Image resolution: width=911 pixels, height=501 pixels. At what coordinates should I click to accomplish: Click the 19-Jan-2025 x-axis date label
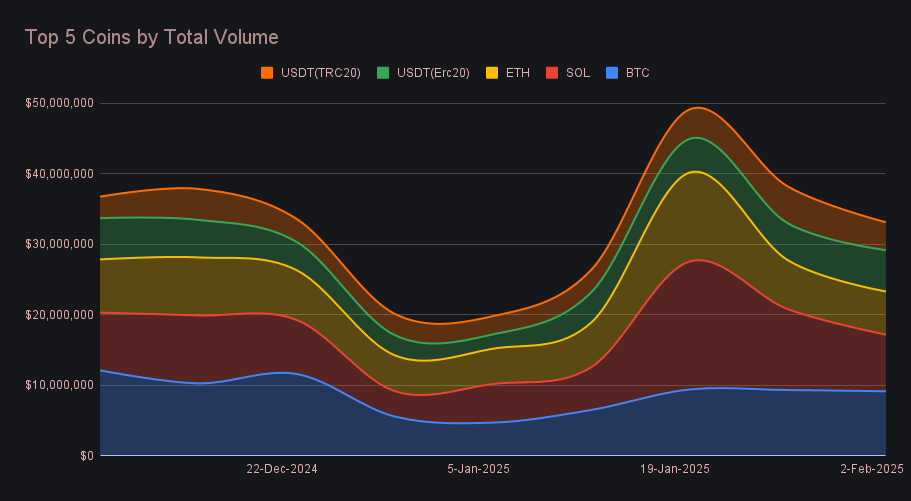[x=676, y=469]
